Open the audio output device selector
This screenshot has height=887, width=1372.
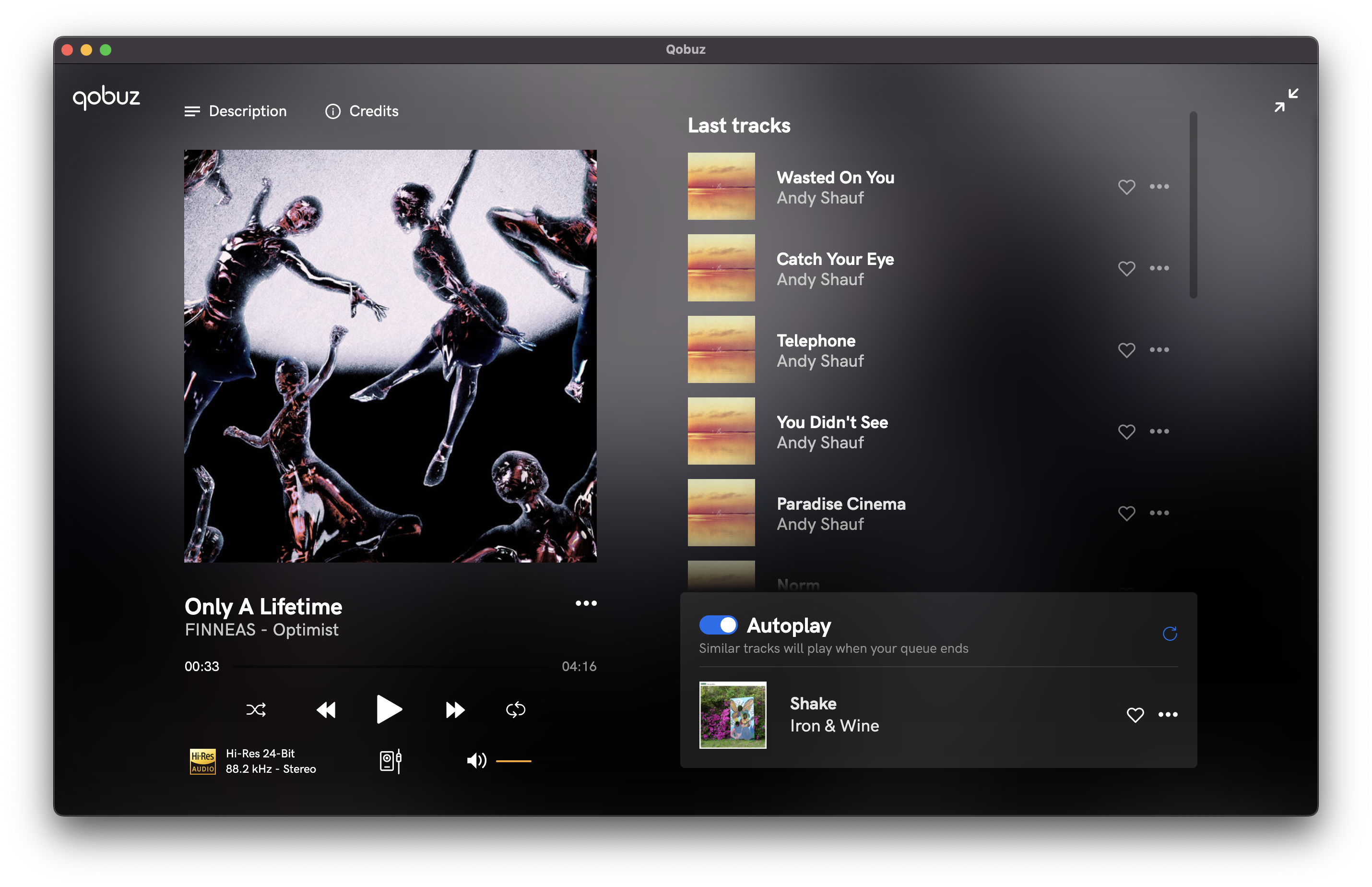(x=390, y=760)
